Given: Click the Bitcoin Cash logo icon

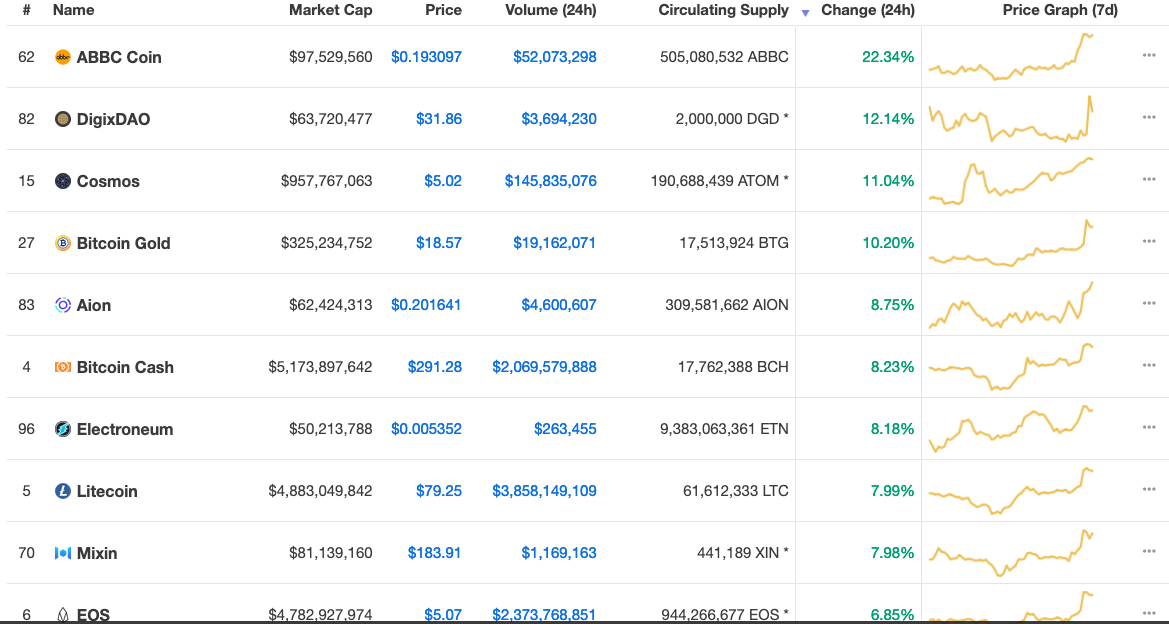Looking at the screenshot, I should (63, 367).
